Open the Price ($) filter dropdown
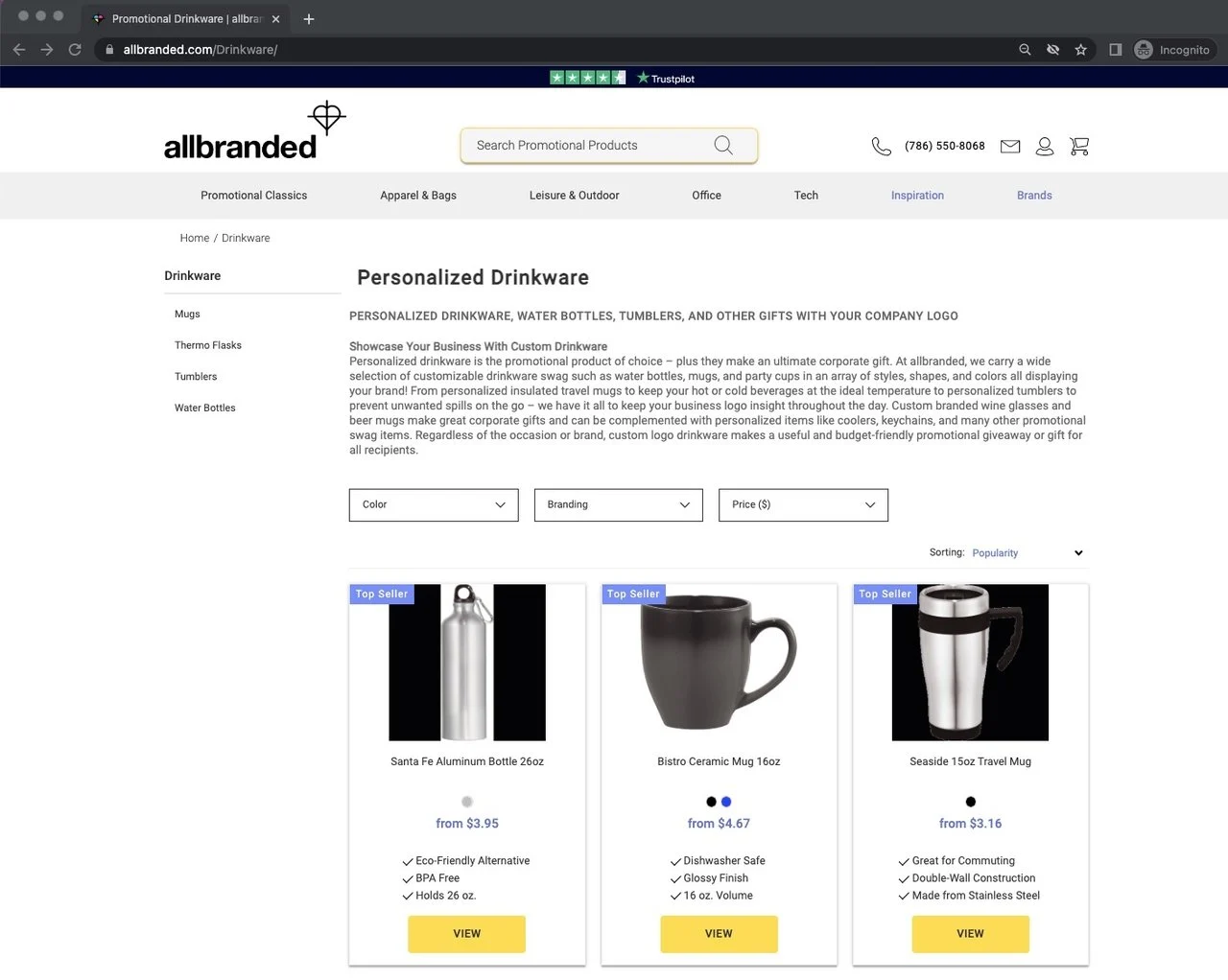The image size is (1228, 980). [x=804, y=505]
